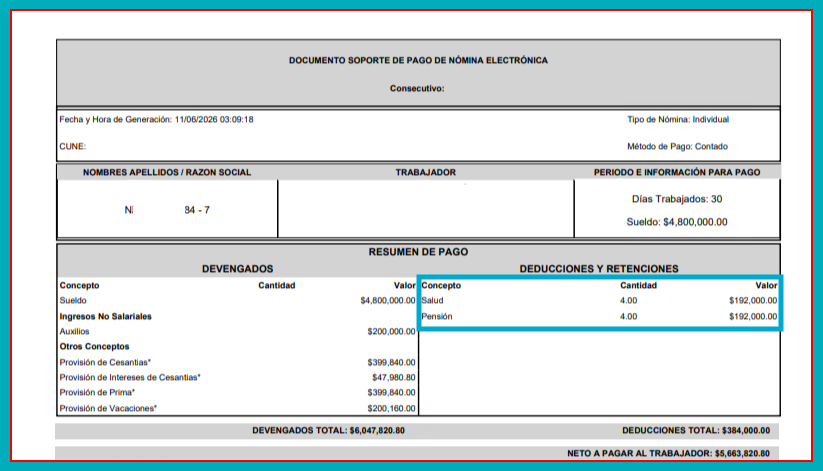Click 'Sueldo: $4,800,000.00' in period box

point(677,222)
